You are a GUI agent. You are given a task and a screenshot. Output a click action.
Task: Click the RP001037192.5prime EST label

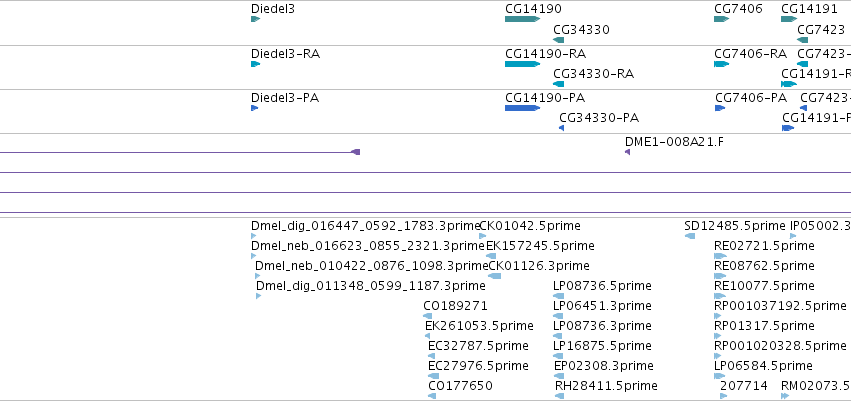point(780,306)
